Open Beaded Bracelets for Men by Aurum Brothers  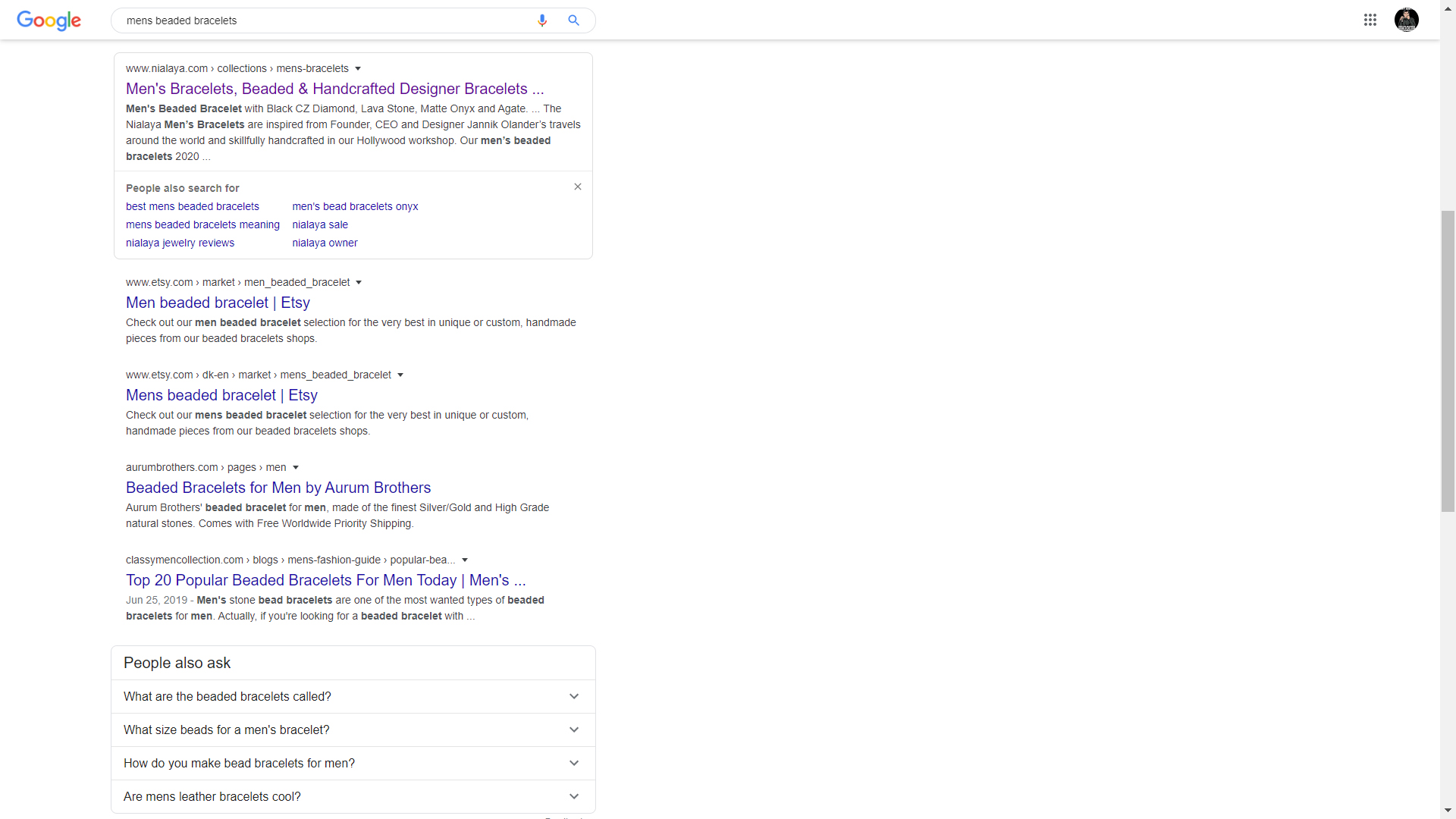pos(278,488)
